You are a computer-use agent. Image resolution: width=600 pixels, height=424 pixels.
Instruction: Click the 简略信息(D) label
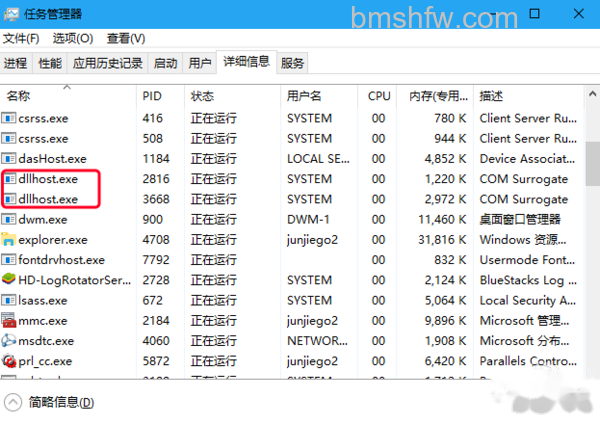pyautogui.click(x=61, y=402)
